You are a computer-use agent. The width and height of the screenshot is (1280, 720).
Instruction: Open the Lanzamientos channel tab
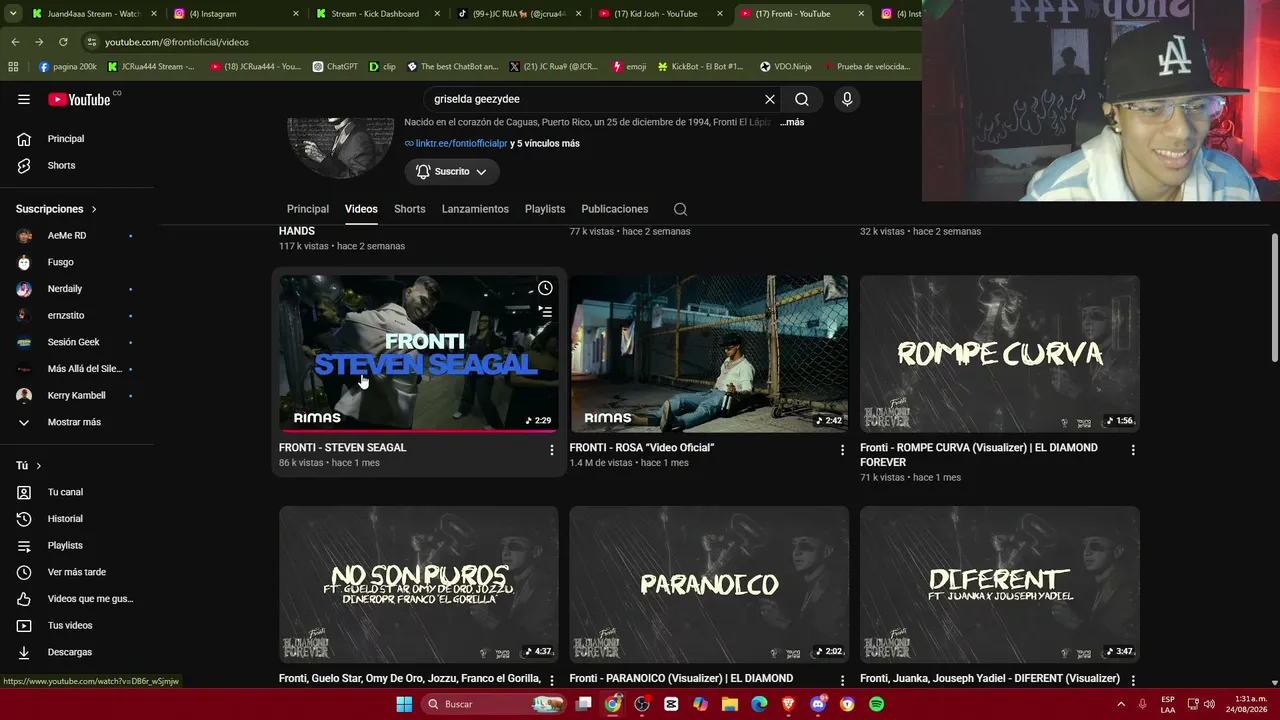pos(475,209)
